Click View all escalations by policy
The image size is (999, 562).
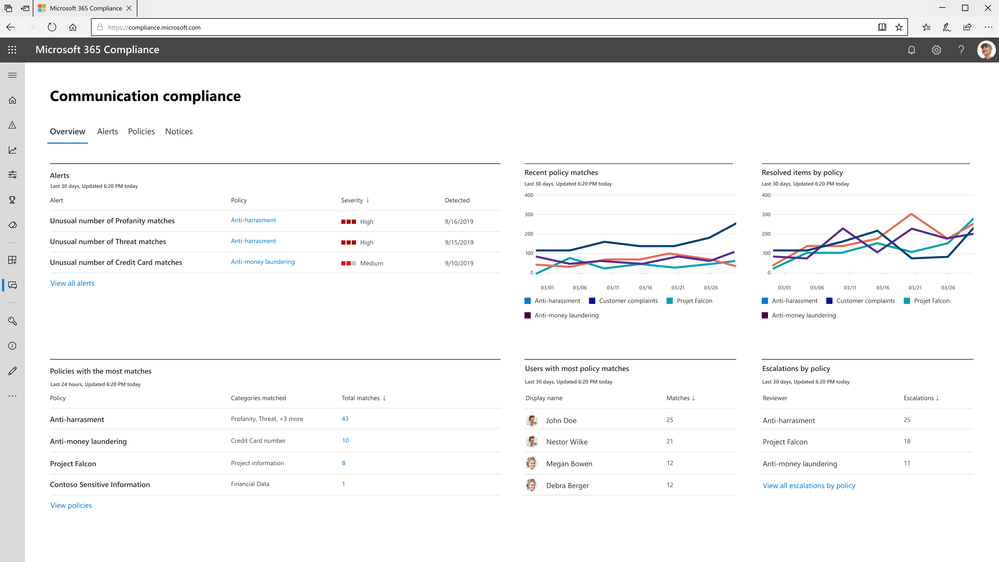(x=809, y=486)
